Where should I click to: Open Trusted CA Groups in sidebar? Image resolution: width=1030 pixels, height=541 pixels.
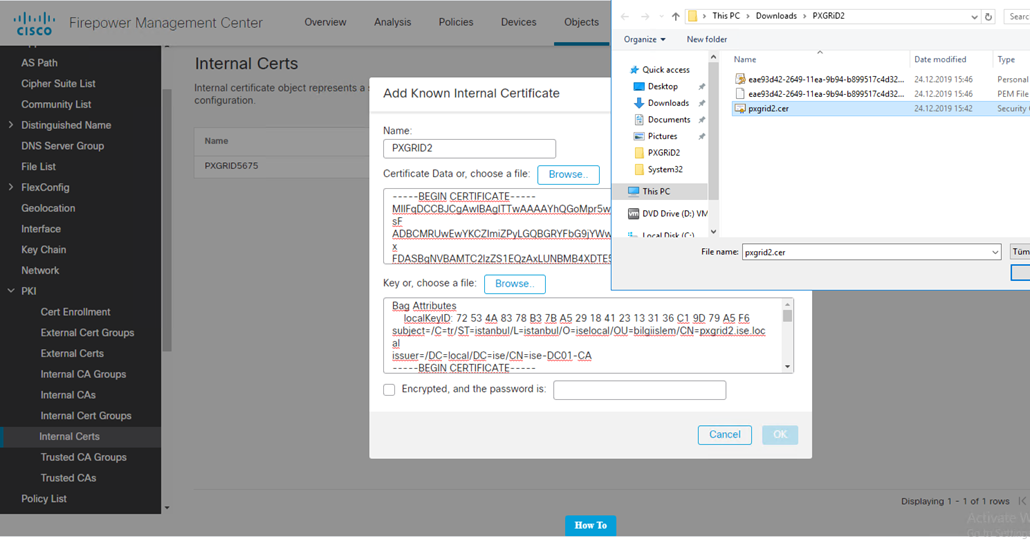pos(83,458)
